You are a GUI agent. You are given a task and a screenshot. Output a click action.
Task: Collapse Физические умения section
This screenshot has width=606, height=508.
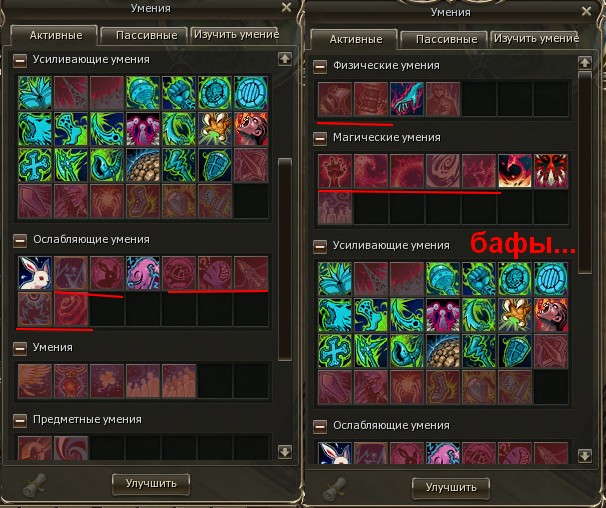pos(320,66)
